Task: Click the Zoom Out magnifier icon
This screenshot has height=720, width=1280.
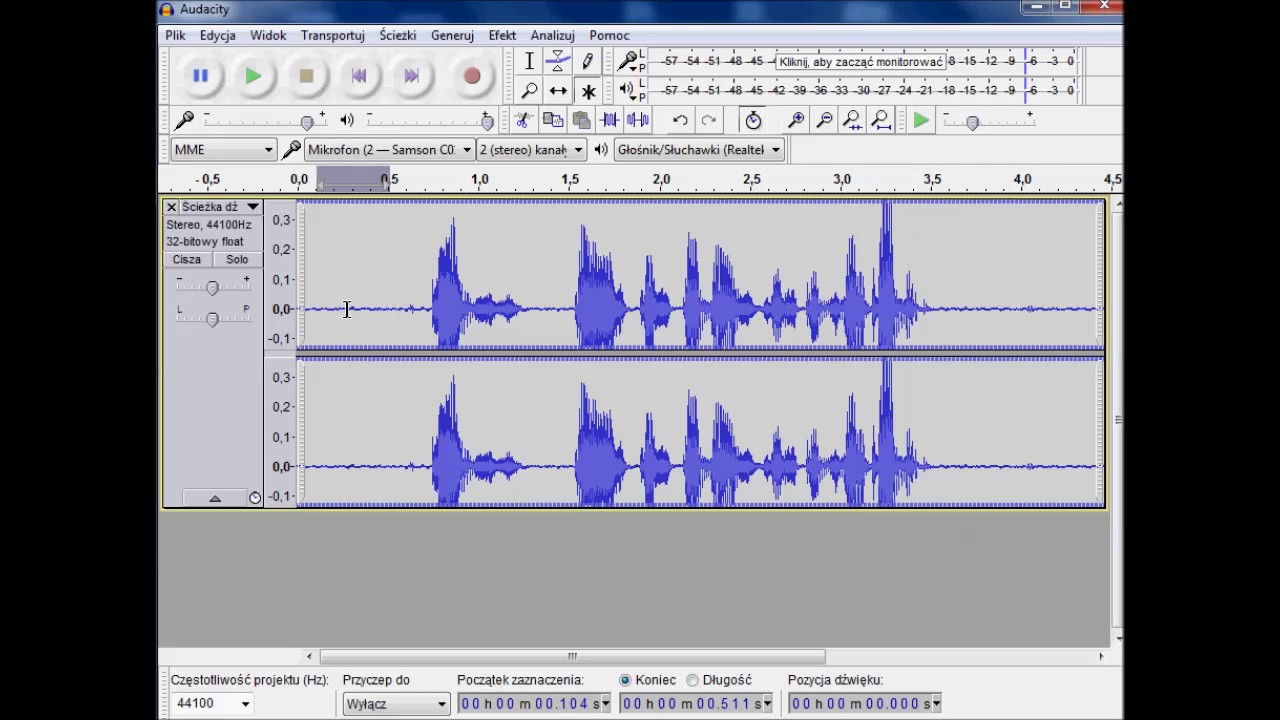Action: click(x=824, y=120)
